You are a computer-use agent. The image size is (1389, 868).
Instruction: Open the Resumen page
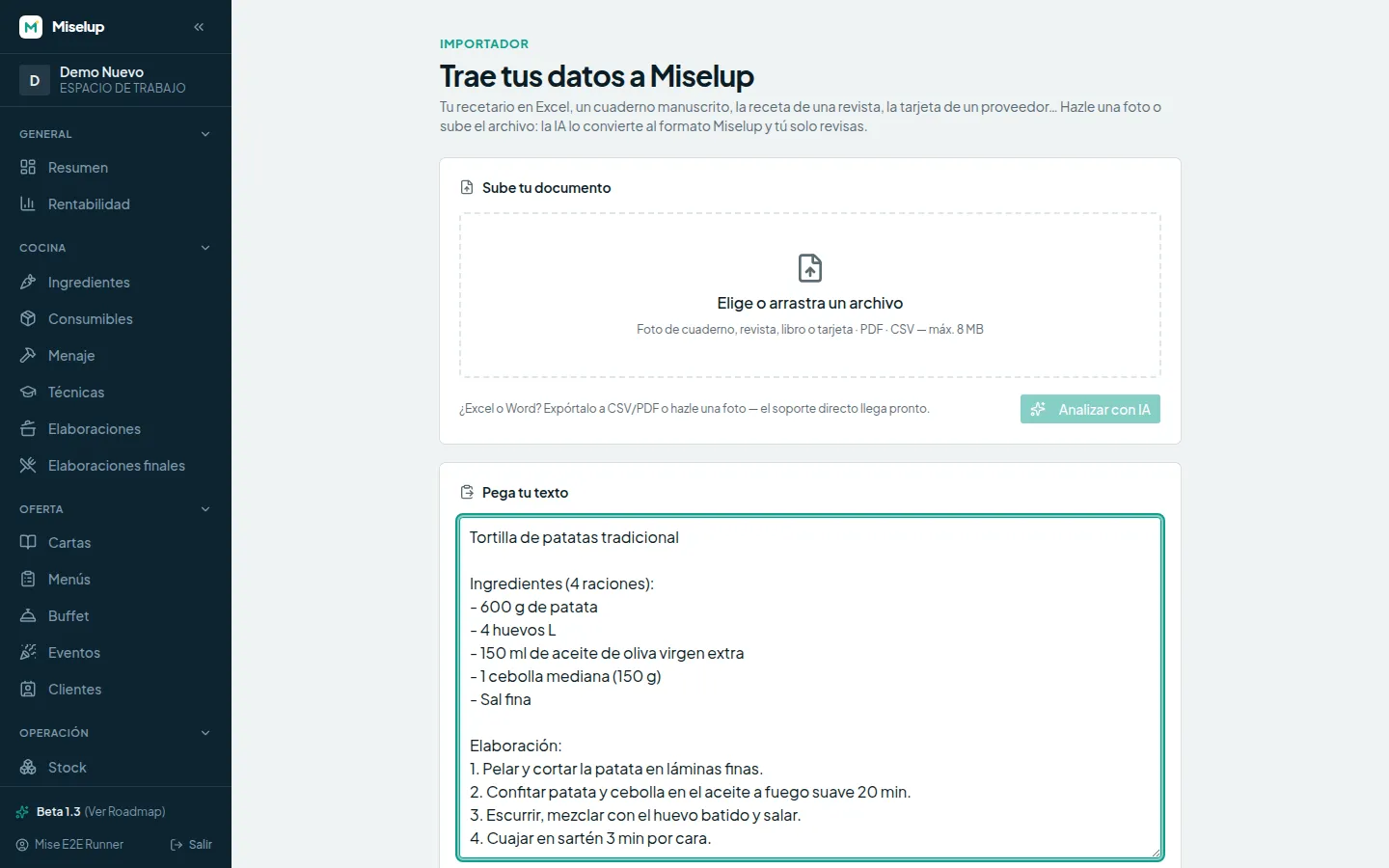pyautogui.click(x=116, y=168)
